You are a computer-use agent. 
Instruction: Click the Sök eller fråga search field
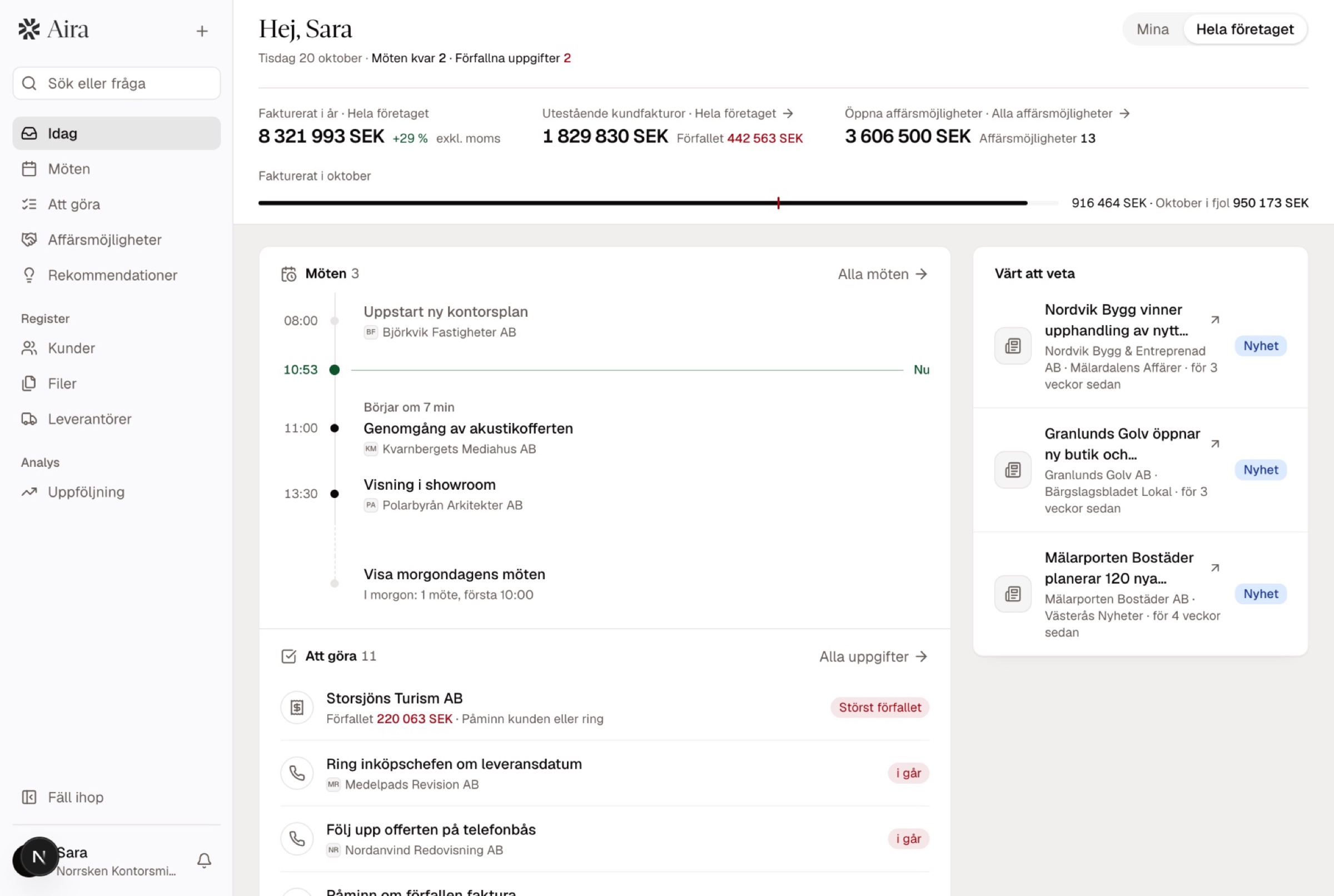[x=117, y=83]
